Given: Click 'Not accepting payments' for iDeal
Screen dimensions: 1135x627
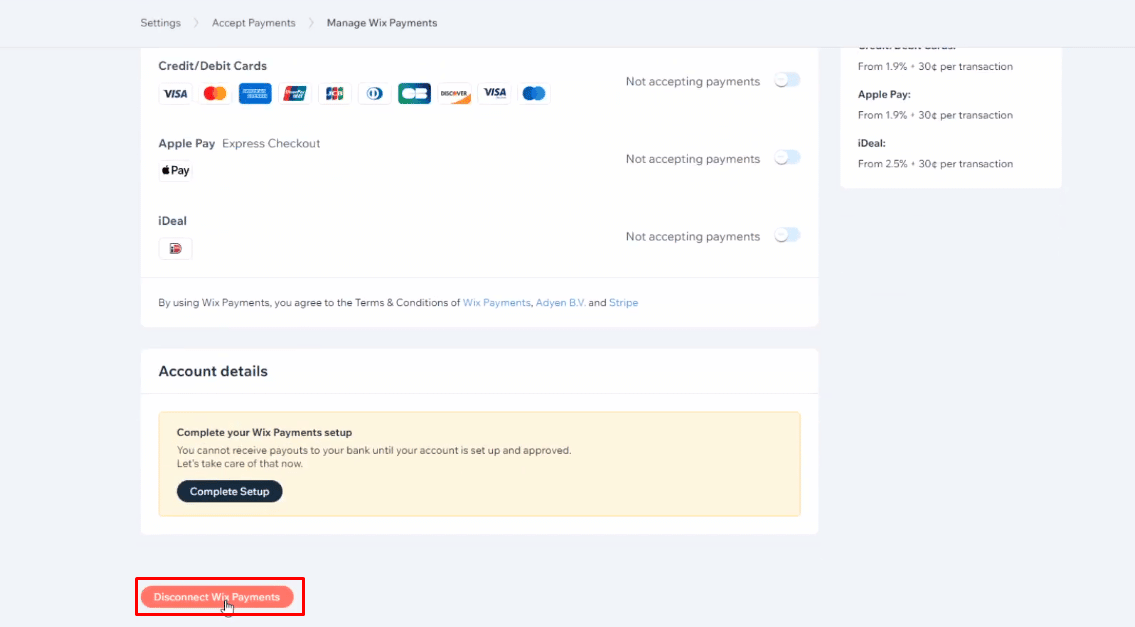Looking at the screenshot, I should pos(693,236).
